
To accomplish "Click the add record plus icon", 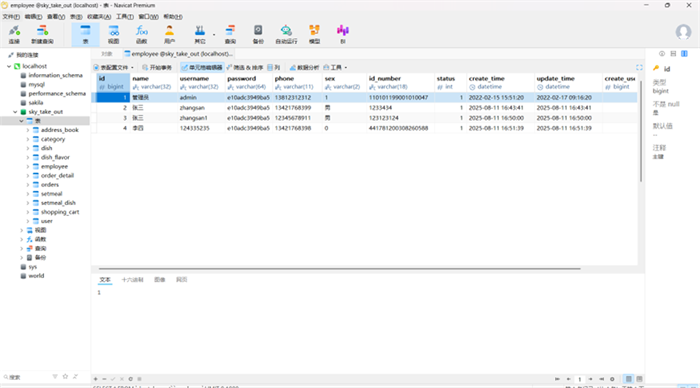I will 96,379.
